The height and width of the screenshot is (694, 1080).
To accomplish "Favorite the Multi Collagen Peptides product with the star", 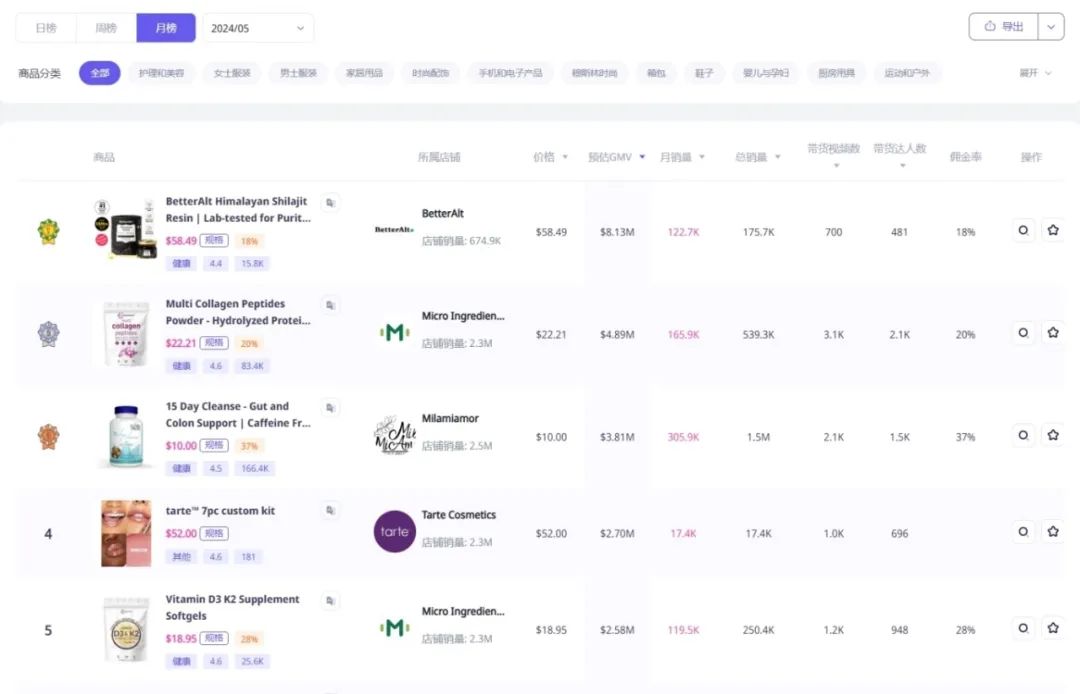I will (1053, 333).
